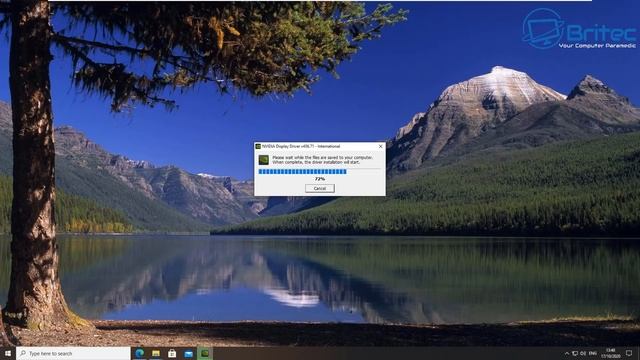Screen dimensions: 640x360
Task: Open the taskbar clock and calendar
Action: click(x=611, y=353)
